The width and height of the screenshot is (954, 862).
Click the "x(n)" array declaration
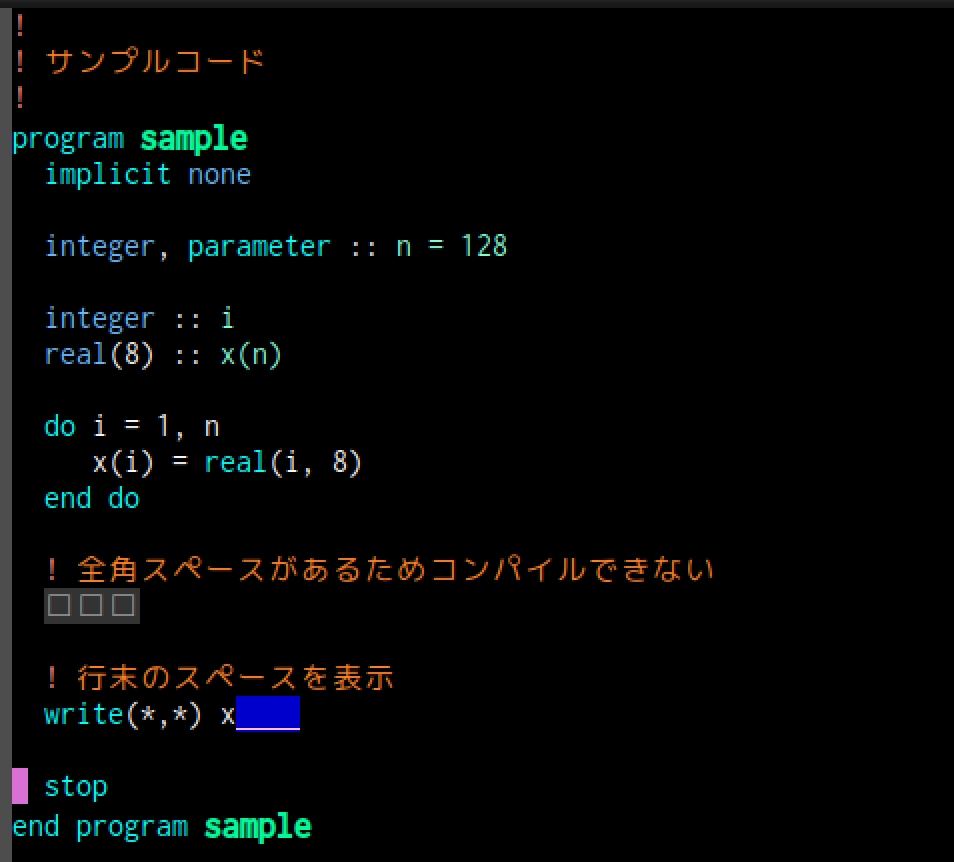point(250,354)
